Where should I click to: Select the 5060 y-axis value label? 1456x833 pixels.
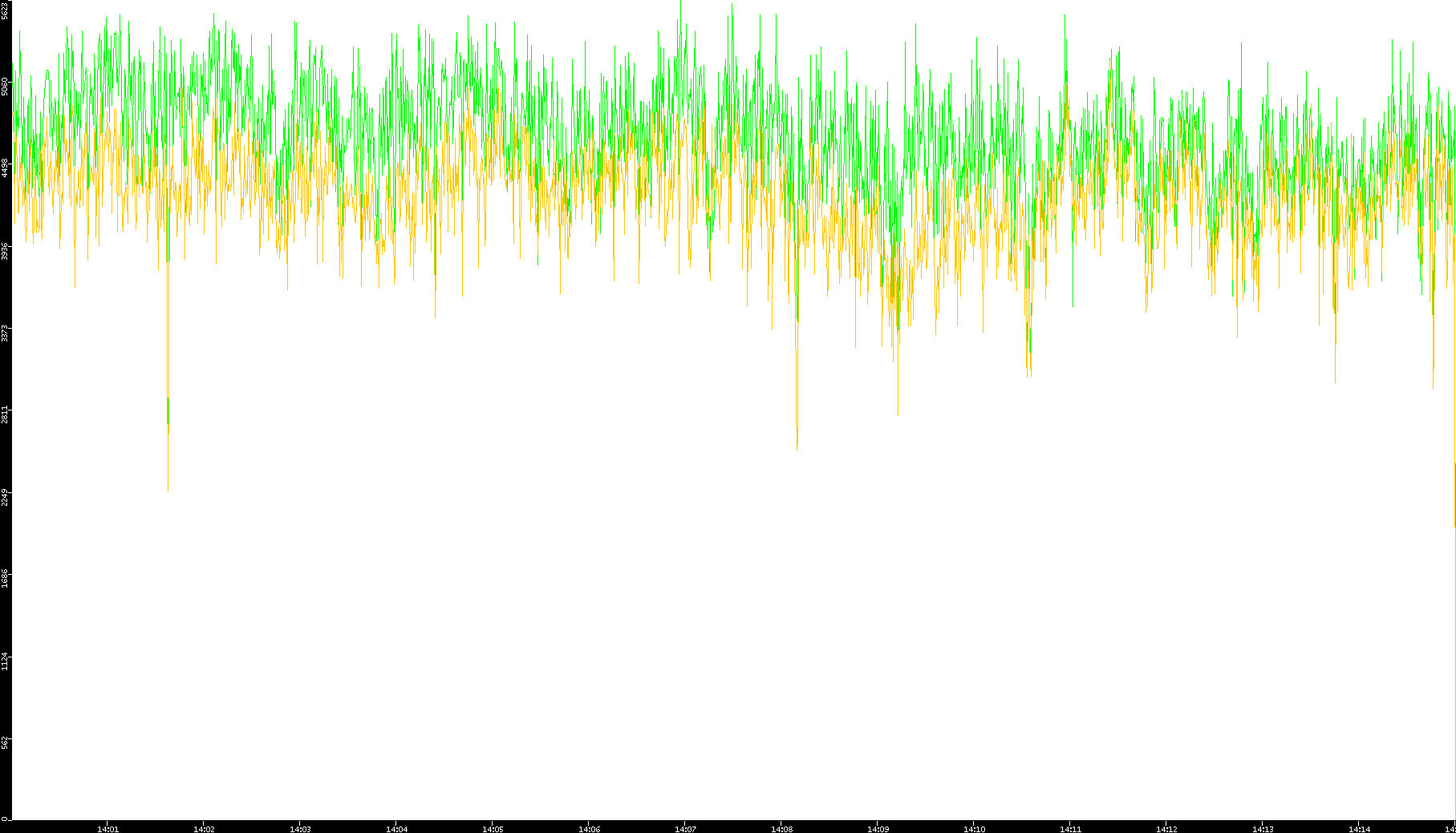tap(5, 86)
